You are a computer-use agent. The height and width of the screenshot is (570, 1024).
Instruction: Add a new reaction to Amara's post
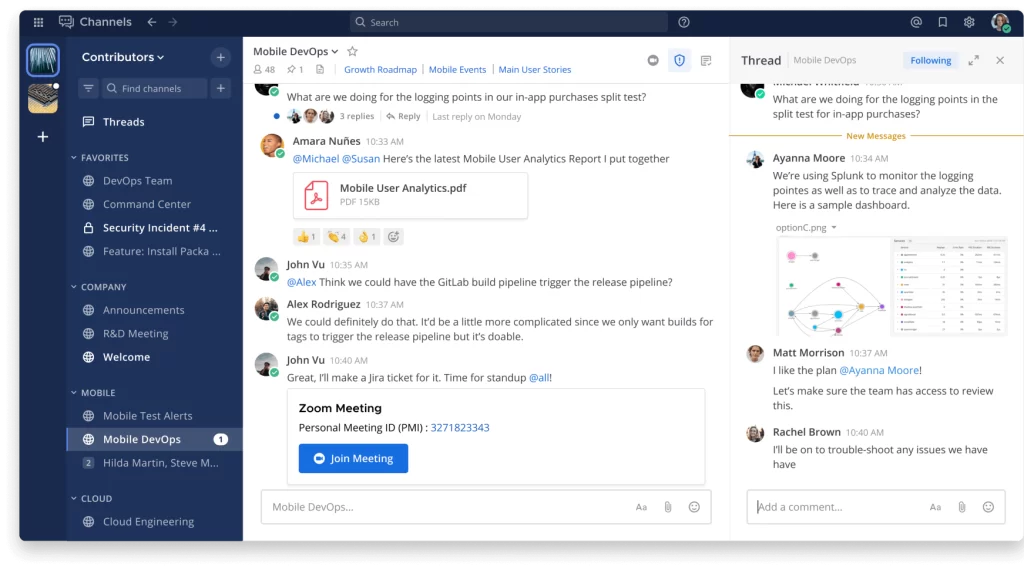[393, 237]
